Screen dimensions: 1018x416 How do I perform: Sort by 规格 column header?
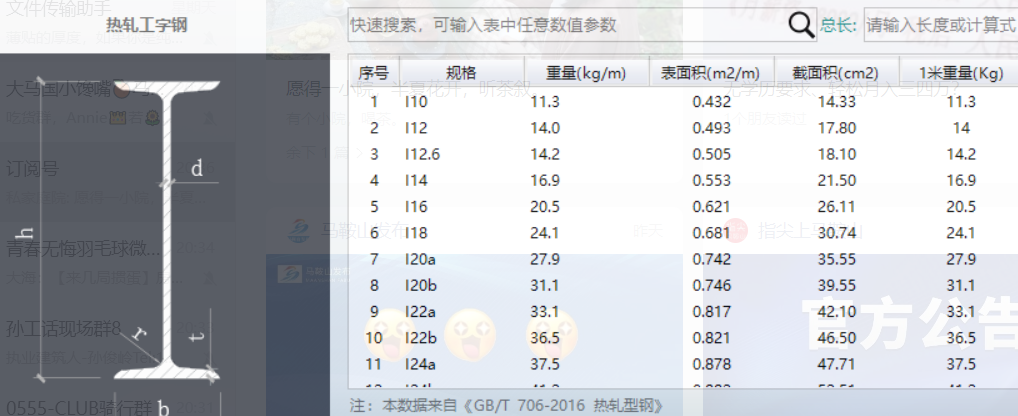click(461, 73)
